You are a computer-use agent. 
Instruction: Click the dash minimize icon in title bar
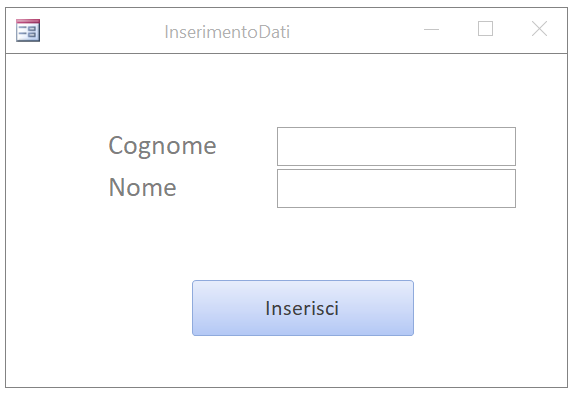click(431, 29)
